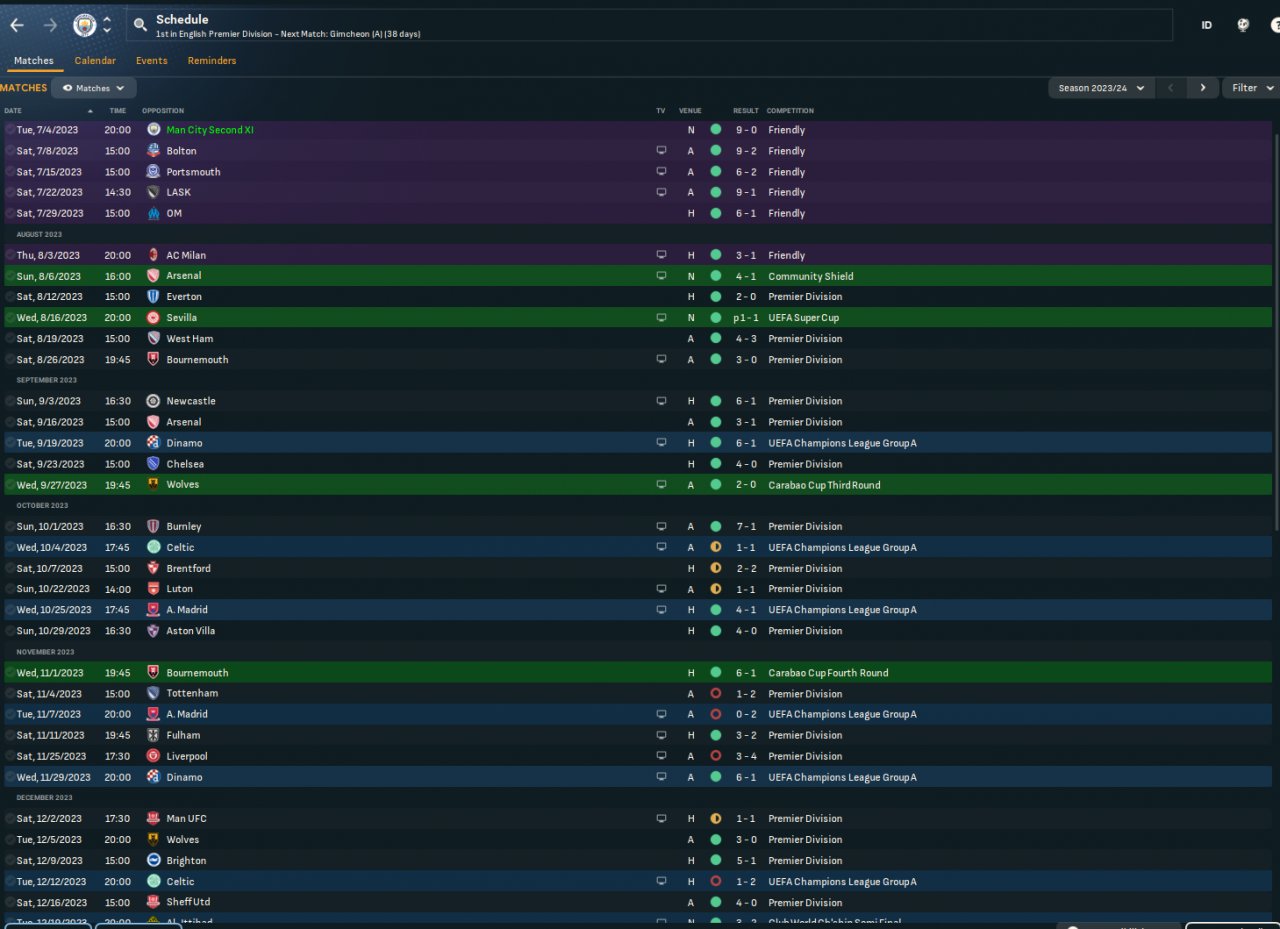Open the ID button in top bar
This screenshot has width=1280, height=929.
(1206, 25)
